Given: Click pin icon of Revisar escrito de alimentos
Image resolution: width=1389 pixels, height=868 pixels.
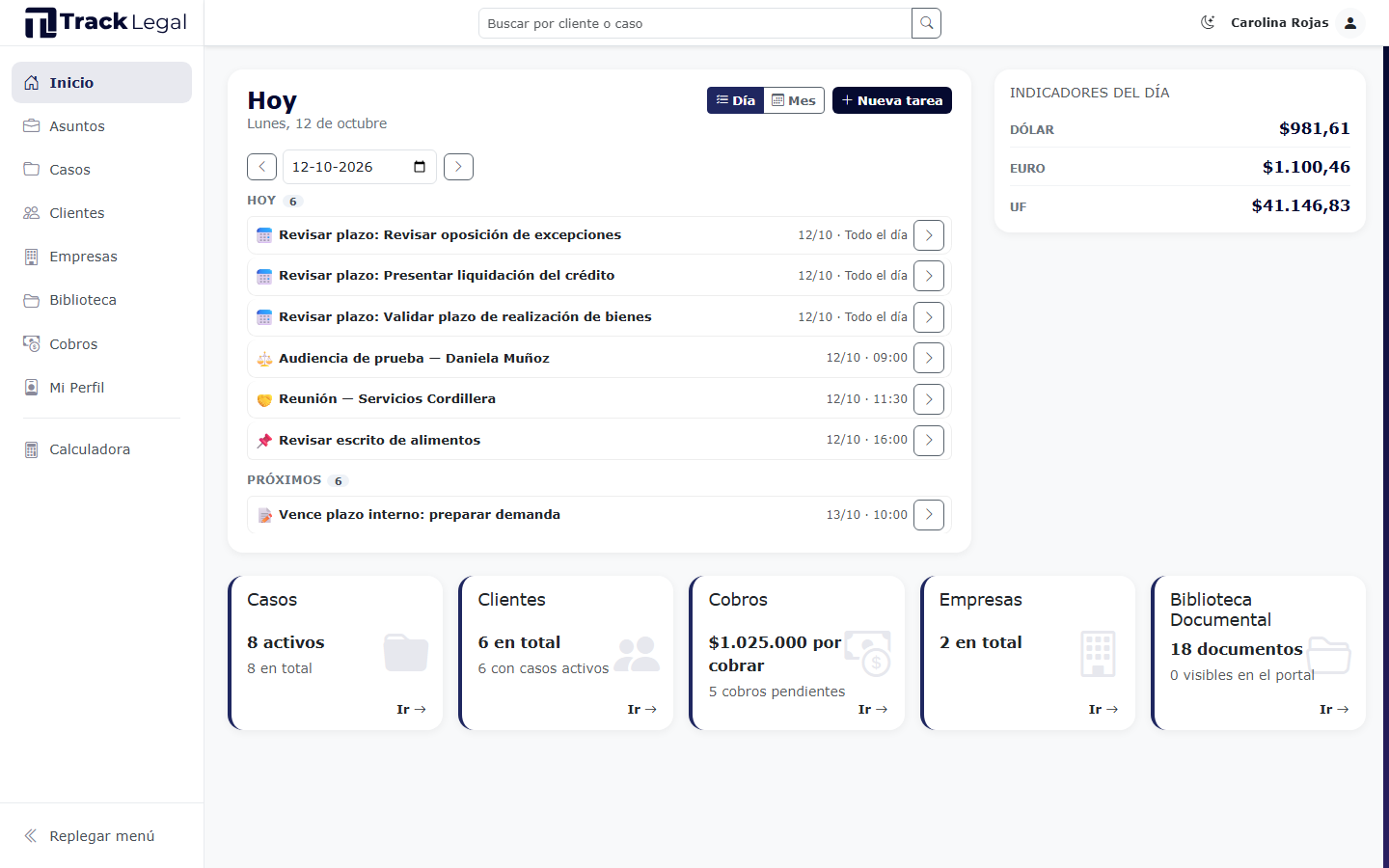Looking at the screenshot, I should [264, 441].
